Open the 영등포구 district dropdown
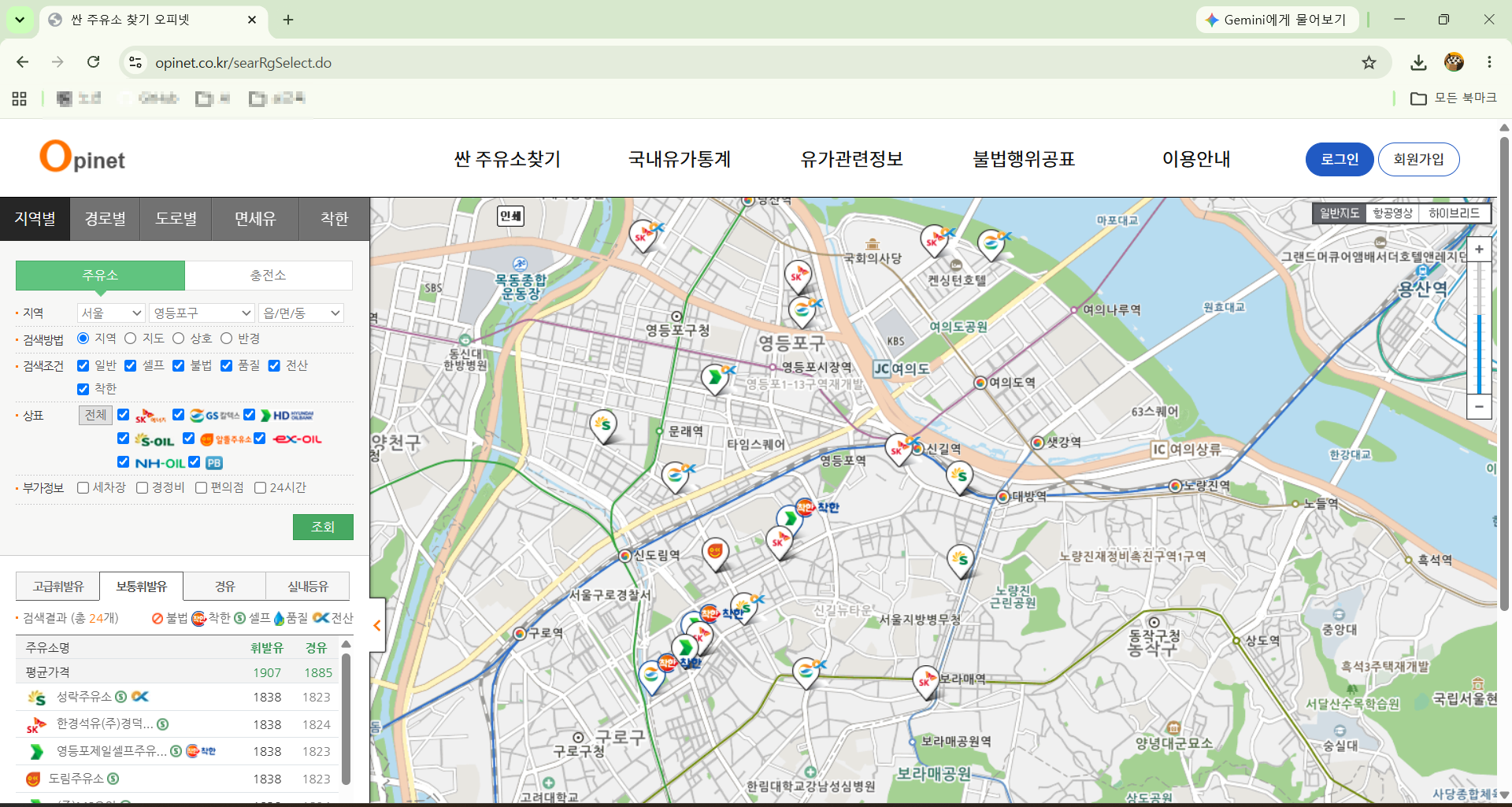 (x=202, y=313)
